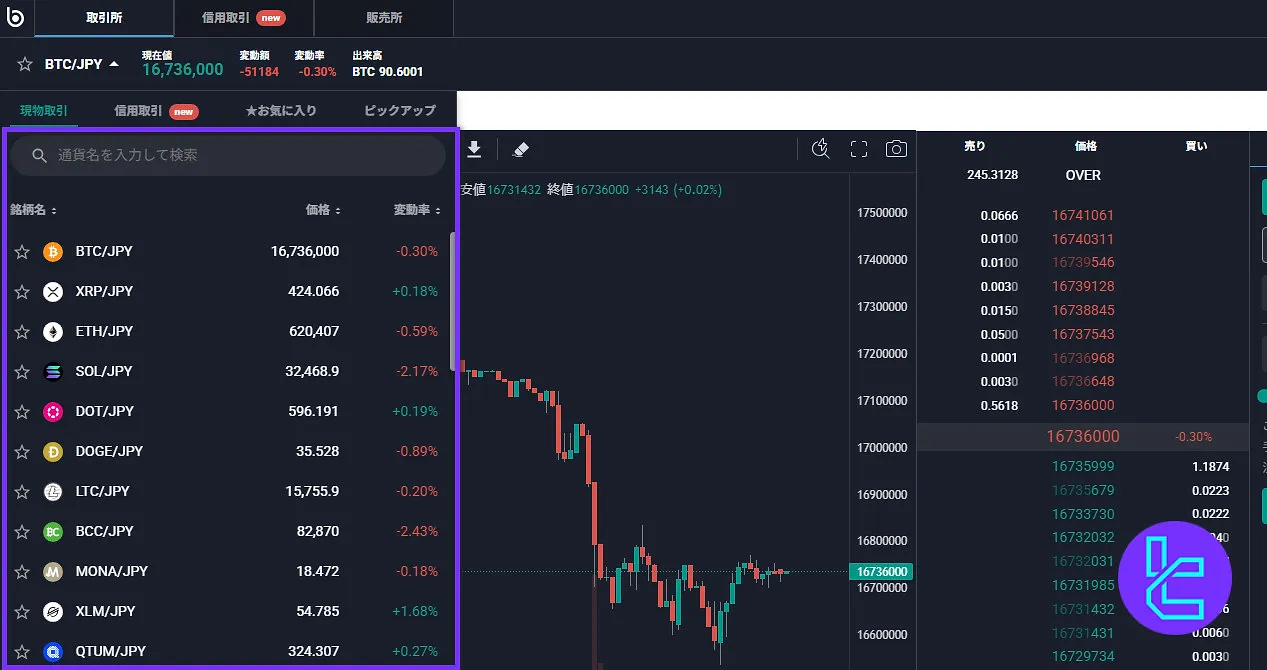
Task: Toggle the favorite star for SOL/JPY
Action: tap(22, 372)
